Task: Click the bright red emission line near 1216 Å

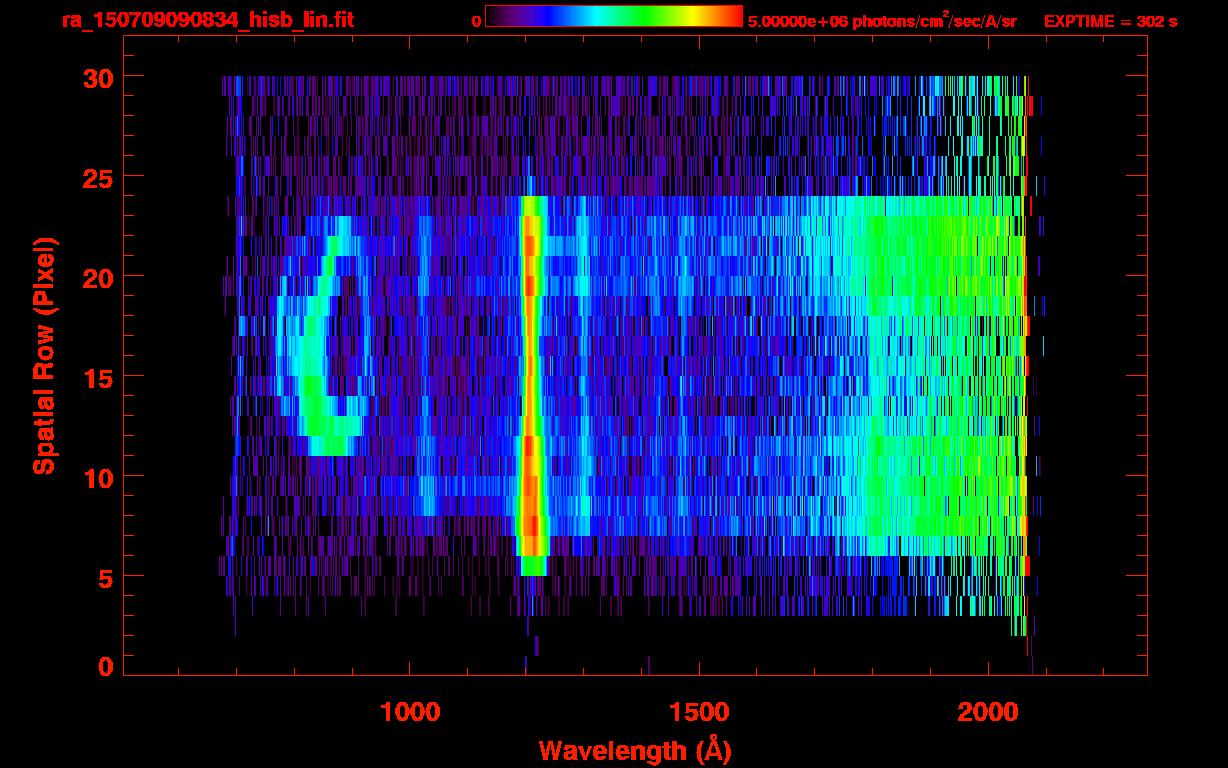Action: (x=532, y=385)
